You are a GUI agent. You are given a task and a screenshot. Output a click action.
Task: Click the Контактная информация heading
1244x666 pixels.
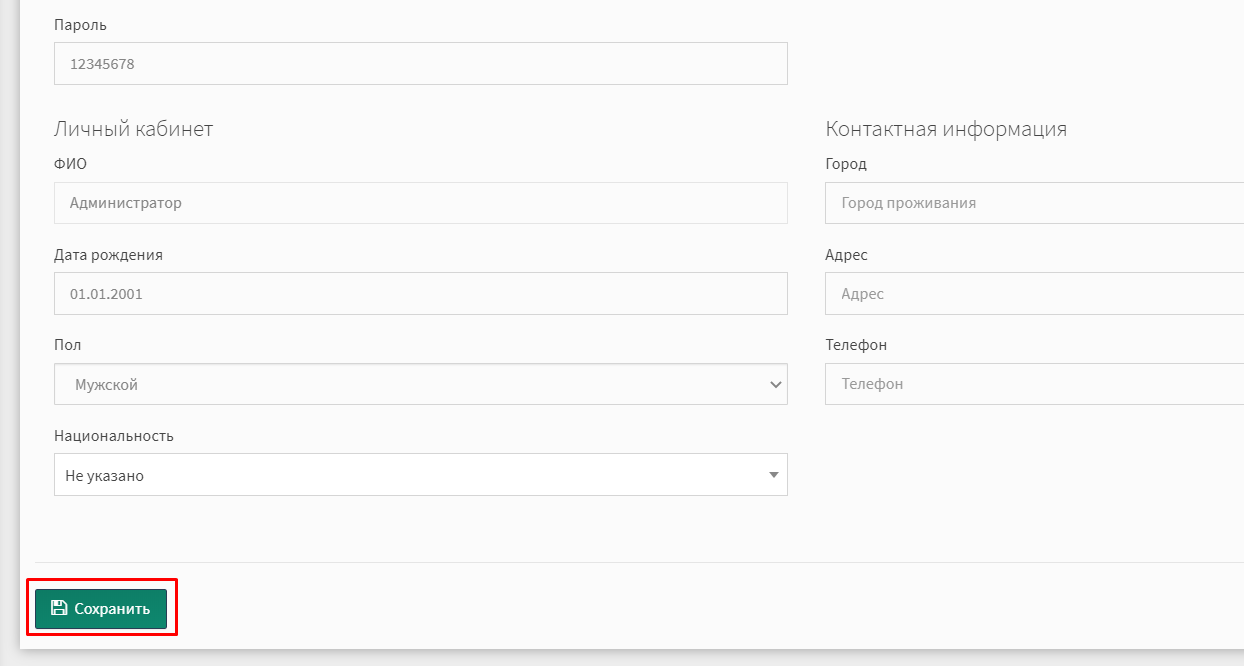(x=946, y=129)
